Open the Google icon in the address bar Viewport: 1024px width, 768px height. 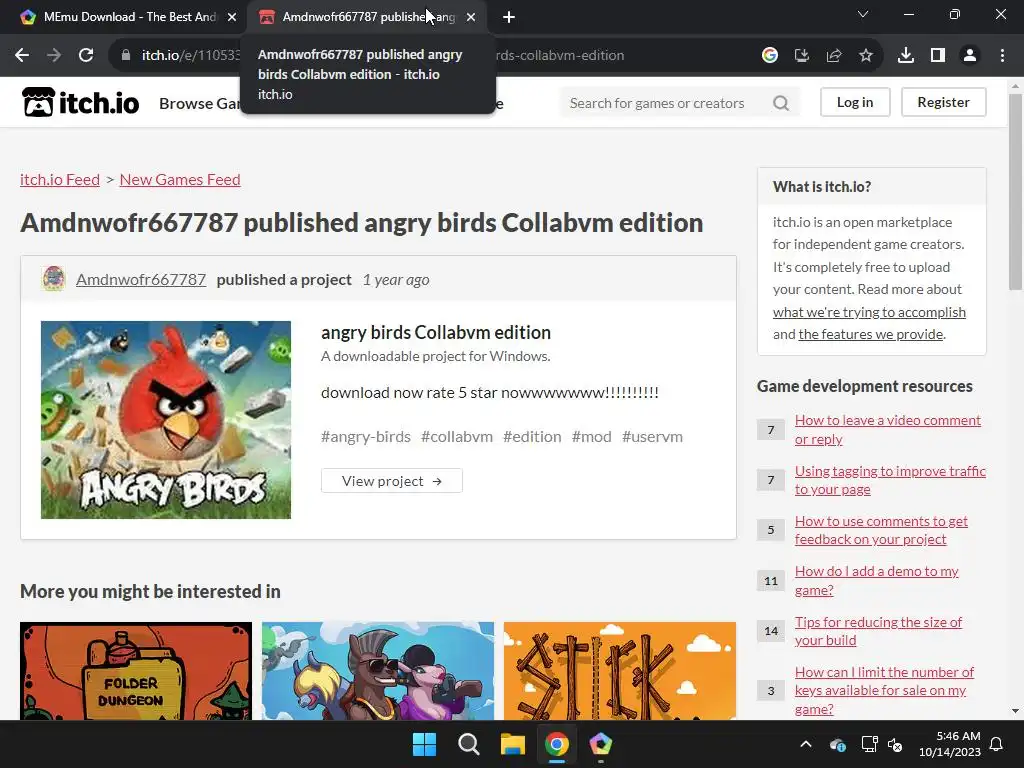tap(770, 56)
